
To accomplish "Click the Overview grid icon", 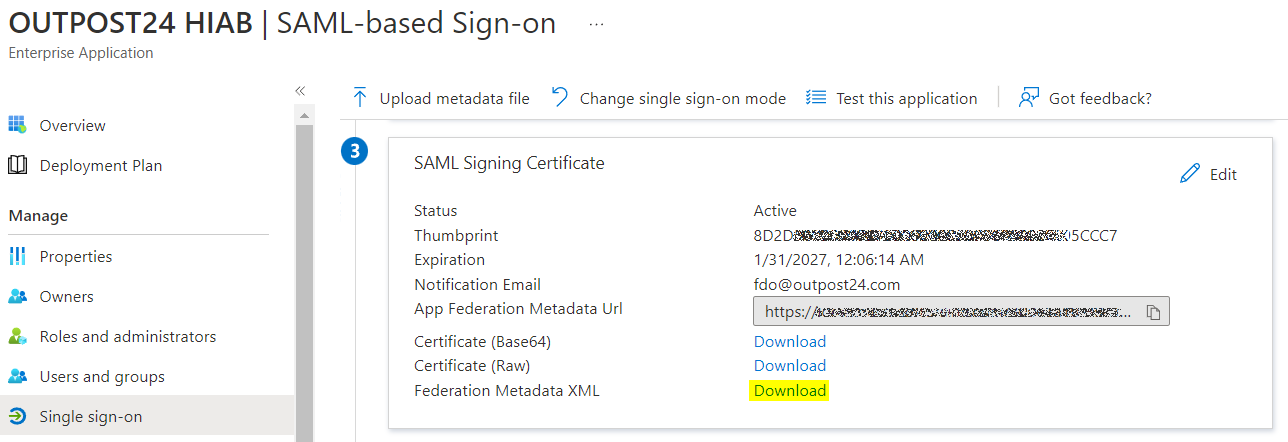I will [17, 125].
